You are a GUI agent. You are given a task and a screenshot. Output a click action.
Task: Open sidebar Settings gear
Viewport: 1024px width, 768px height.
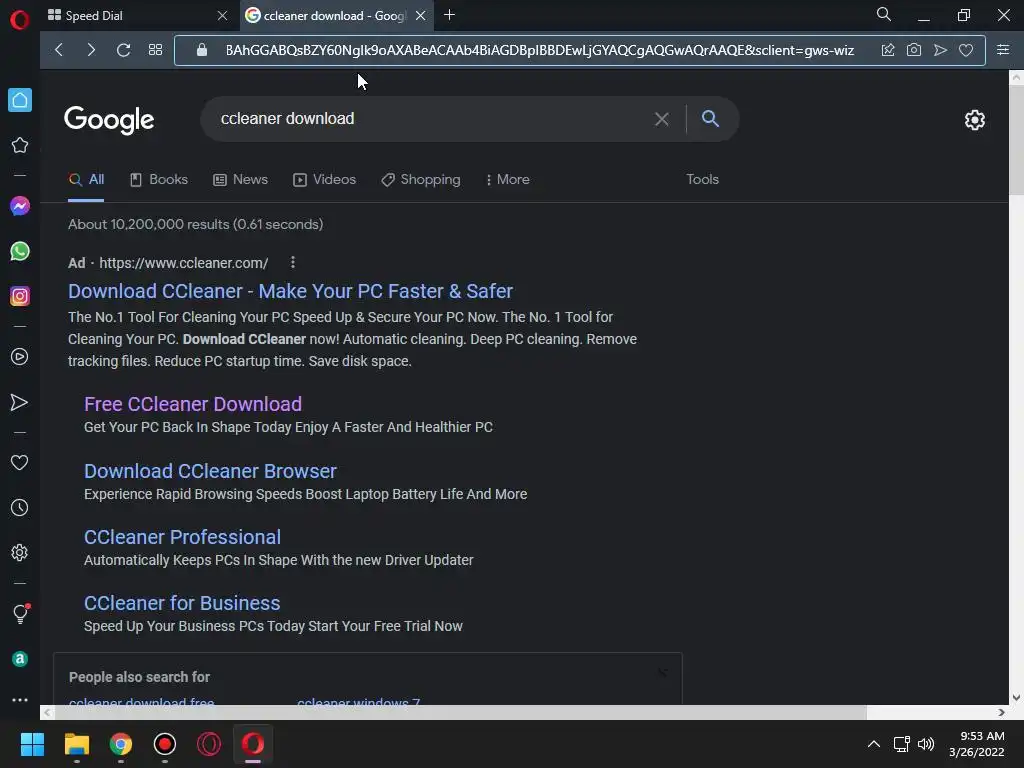[x=20, y=552]
